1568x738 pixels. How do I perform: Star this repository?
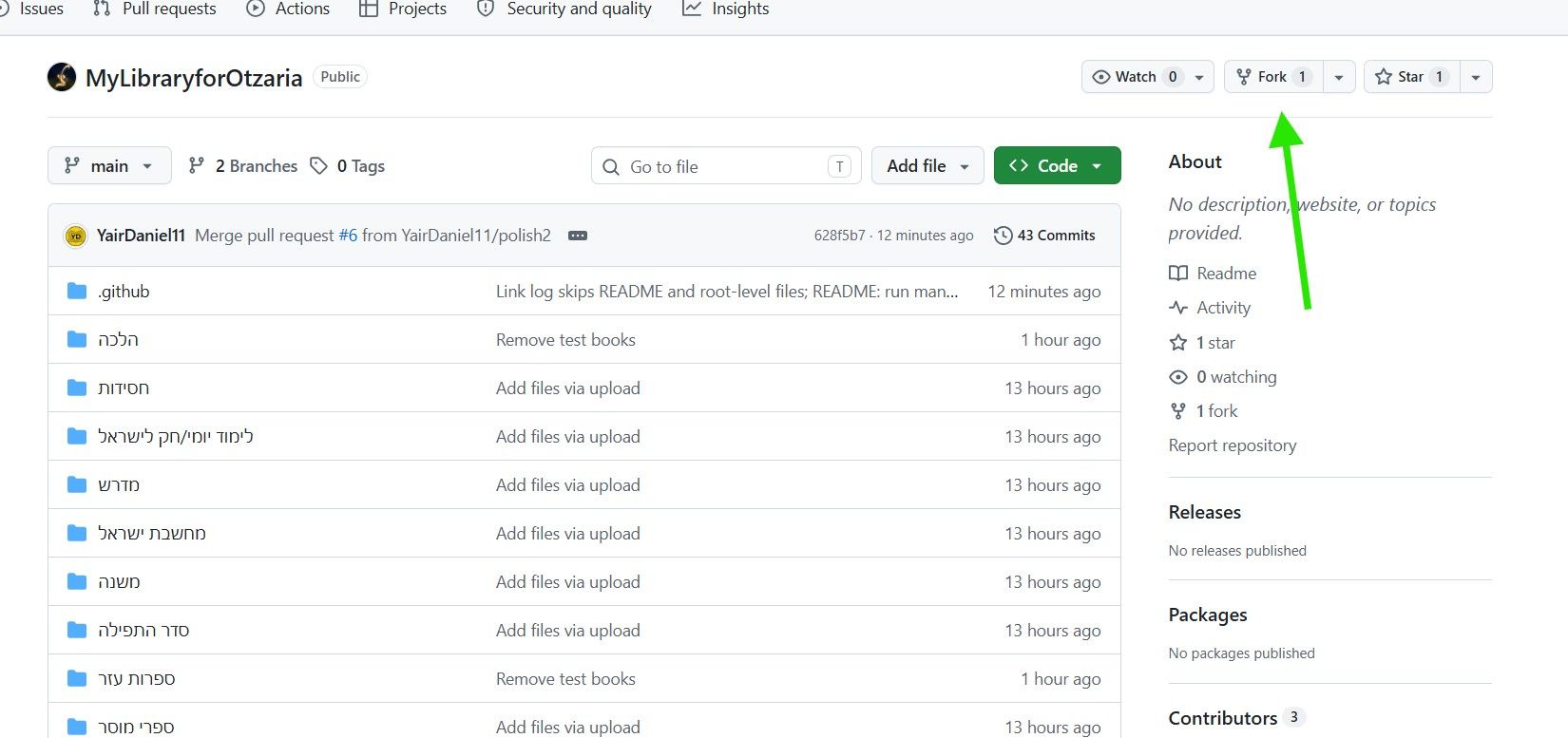[x=1411, y=77]
